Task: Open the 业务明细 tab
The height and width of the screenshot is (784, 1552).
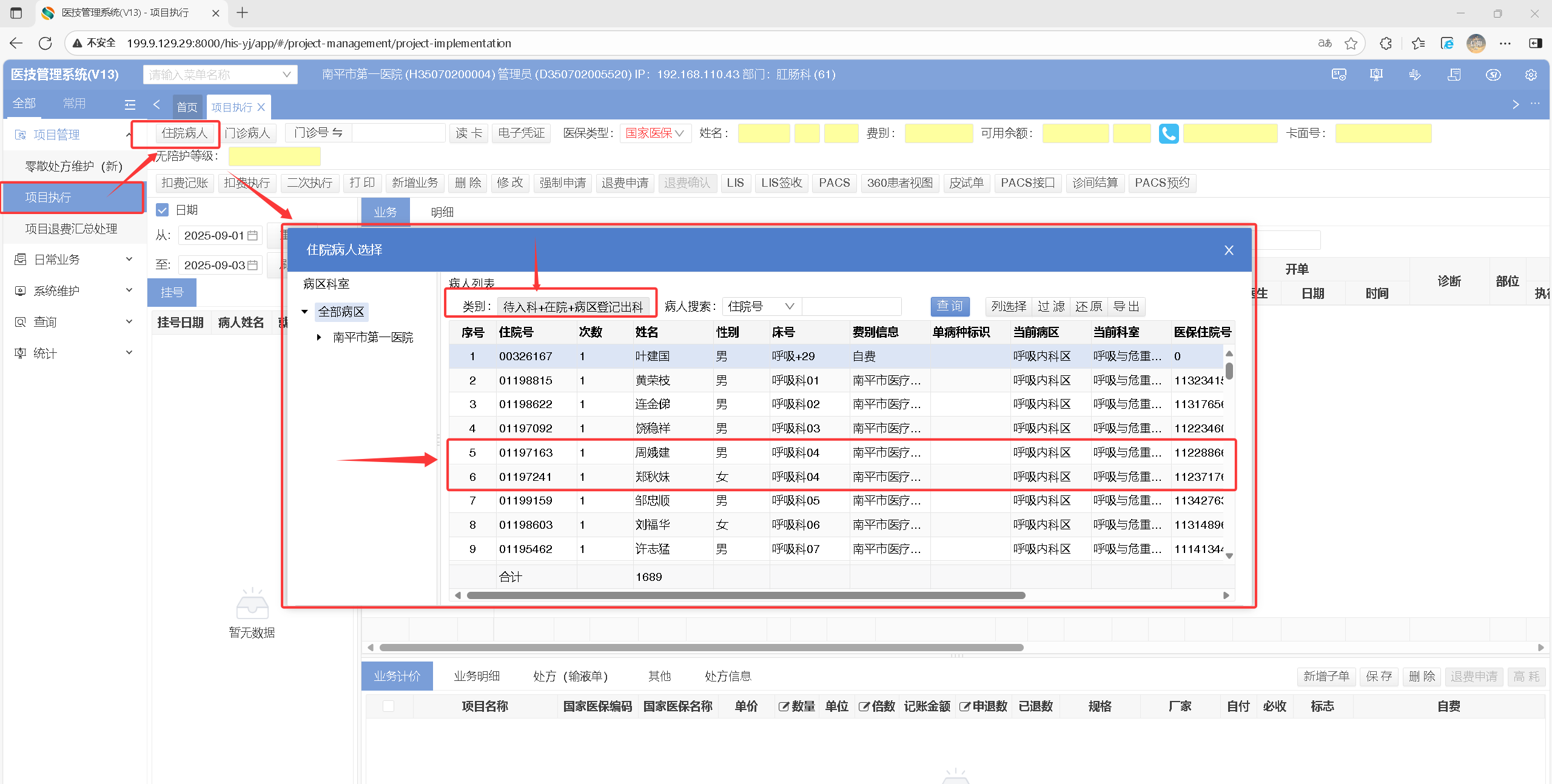Action: pyautogui.click(x=477, y=675)
